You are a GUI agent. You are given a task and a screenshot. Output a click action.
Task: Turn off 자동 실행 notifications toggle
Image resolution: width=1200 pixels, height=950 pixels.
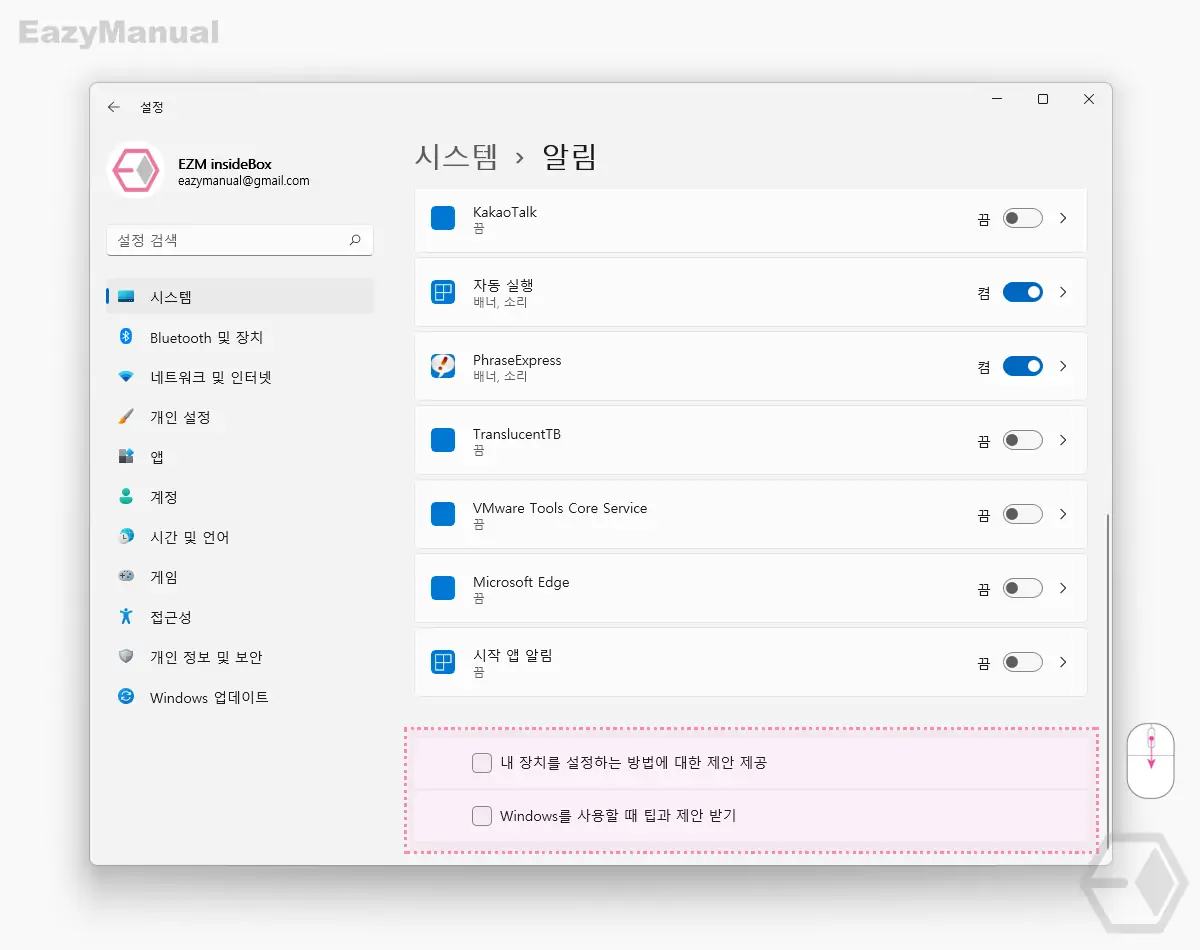coord(1023,292)
